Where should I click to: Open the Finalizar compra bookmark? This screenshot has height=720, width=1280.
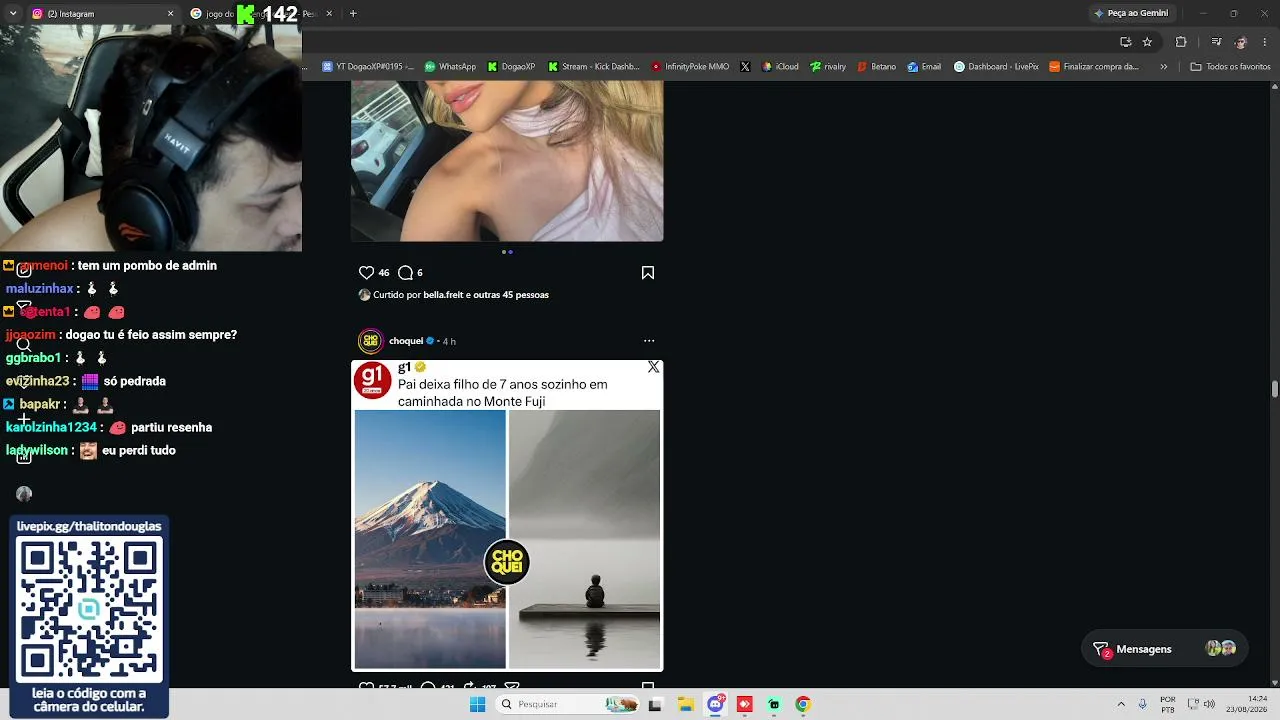click(1094, 67)
